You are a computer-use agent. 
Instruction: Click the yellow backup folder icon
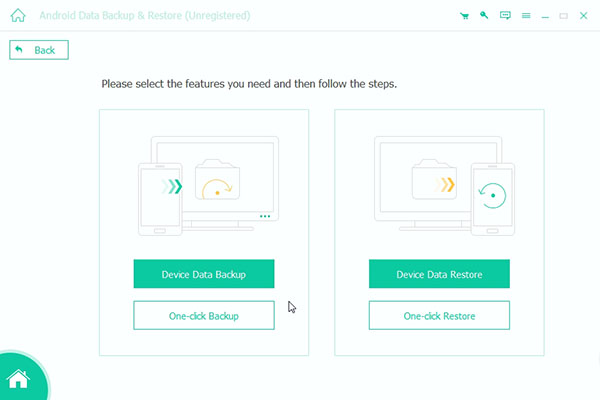coord(217,180)
